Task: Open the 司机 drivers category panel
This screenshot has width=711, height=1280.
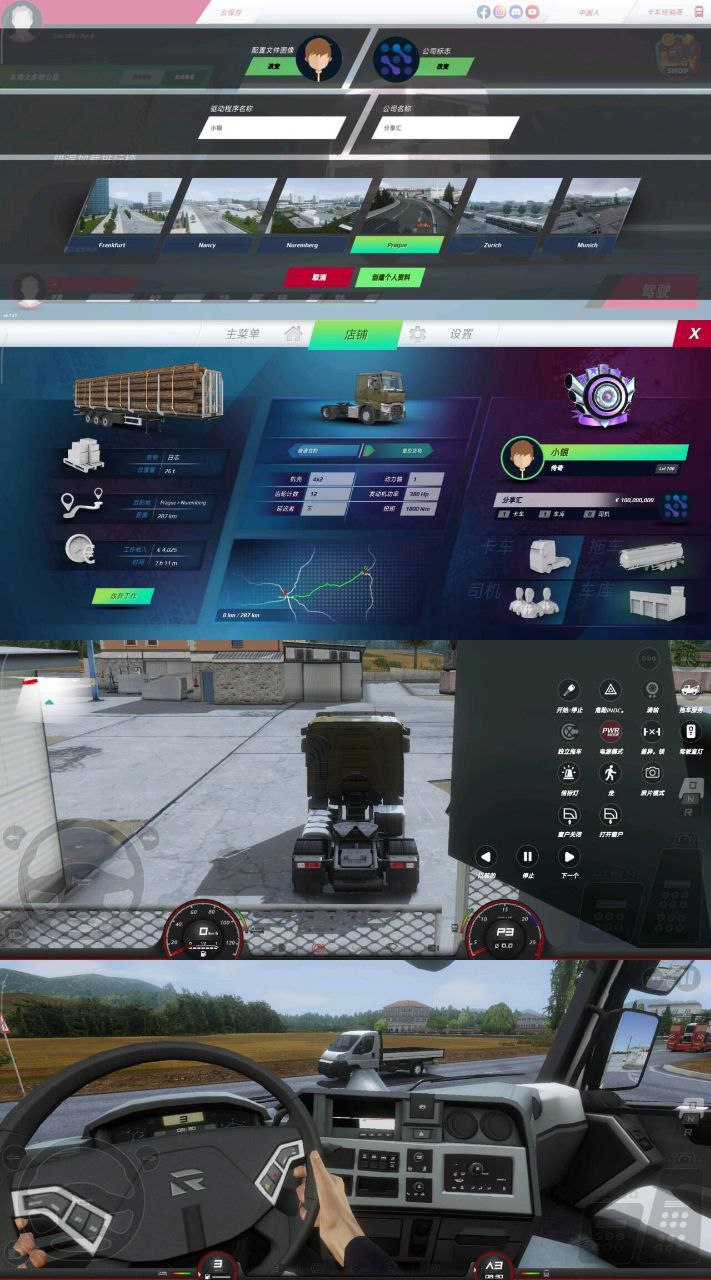Action: (x=520, y=600)
